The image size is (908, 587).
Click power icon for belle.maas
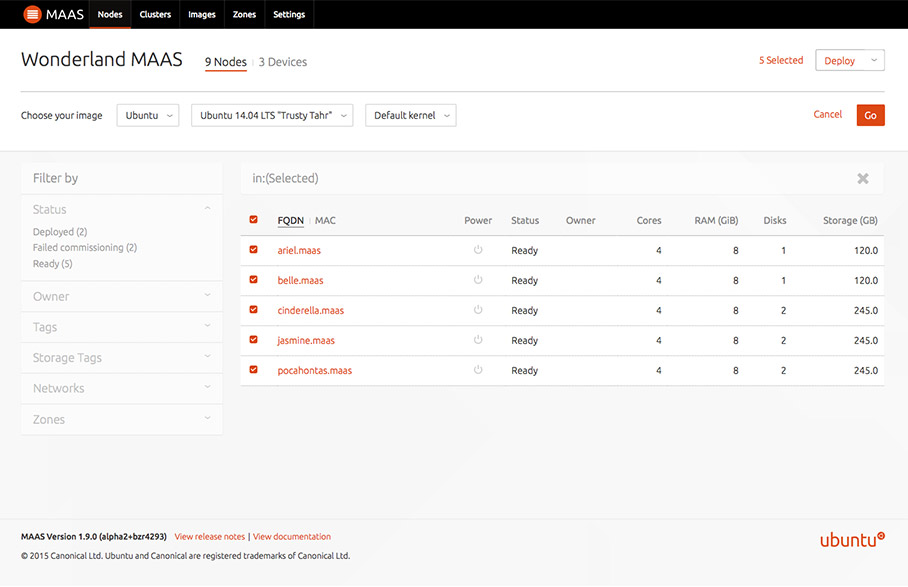[478, 280]
